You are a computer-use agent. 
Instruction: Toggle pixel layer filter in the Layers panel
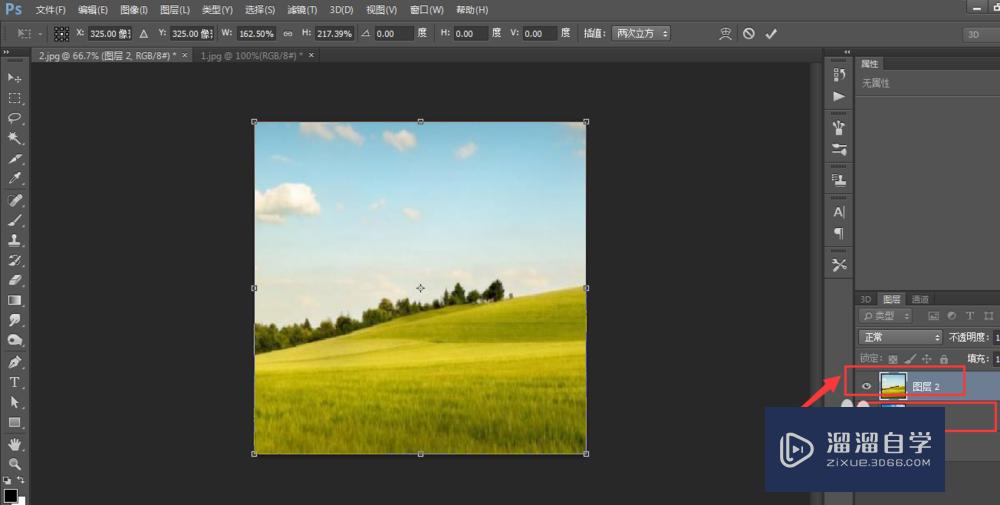point(934,316)
